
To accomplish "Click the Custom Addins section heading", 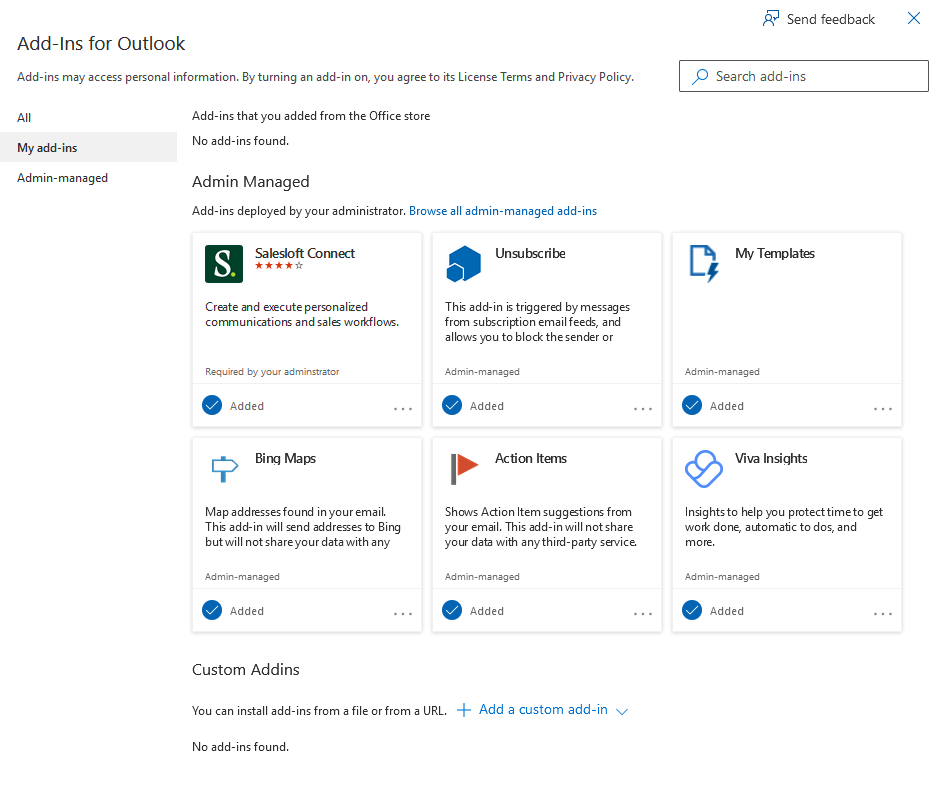I will [246, 670].
